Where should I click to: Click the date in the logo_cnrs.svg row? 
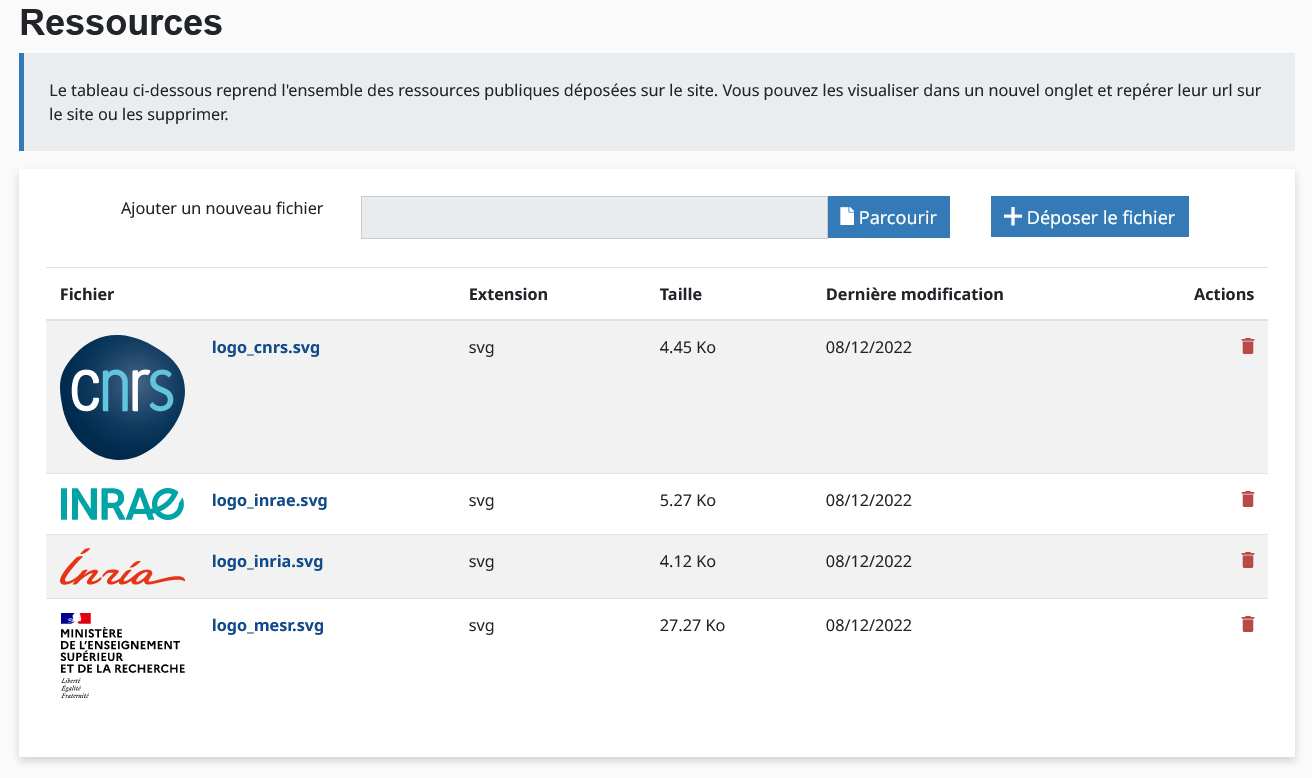tap(869, 348)
